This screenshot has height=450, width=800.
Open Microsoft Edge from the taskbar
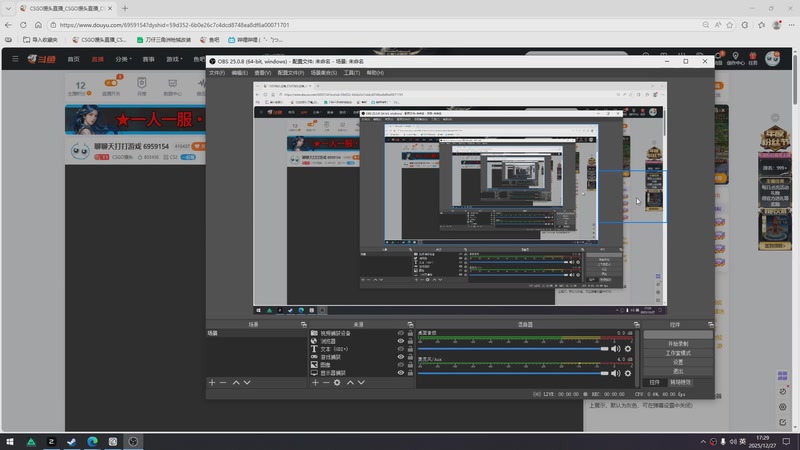pyautogui.click(x=92, y=441)
